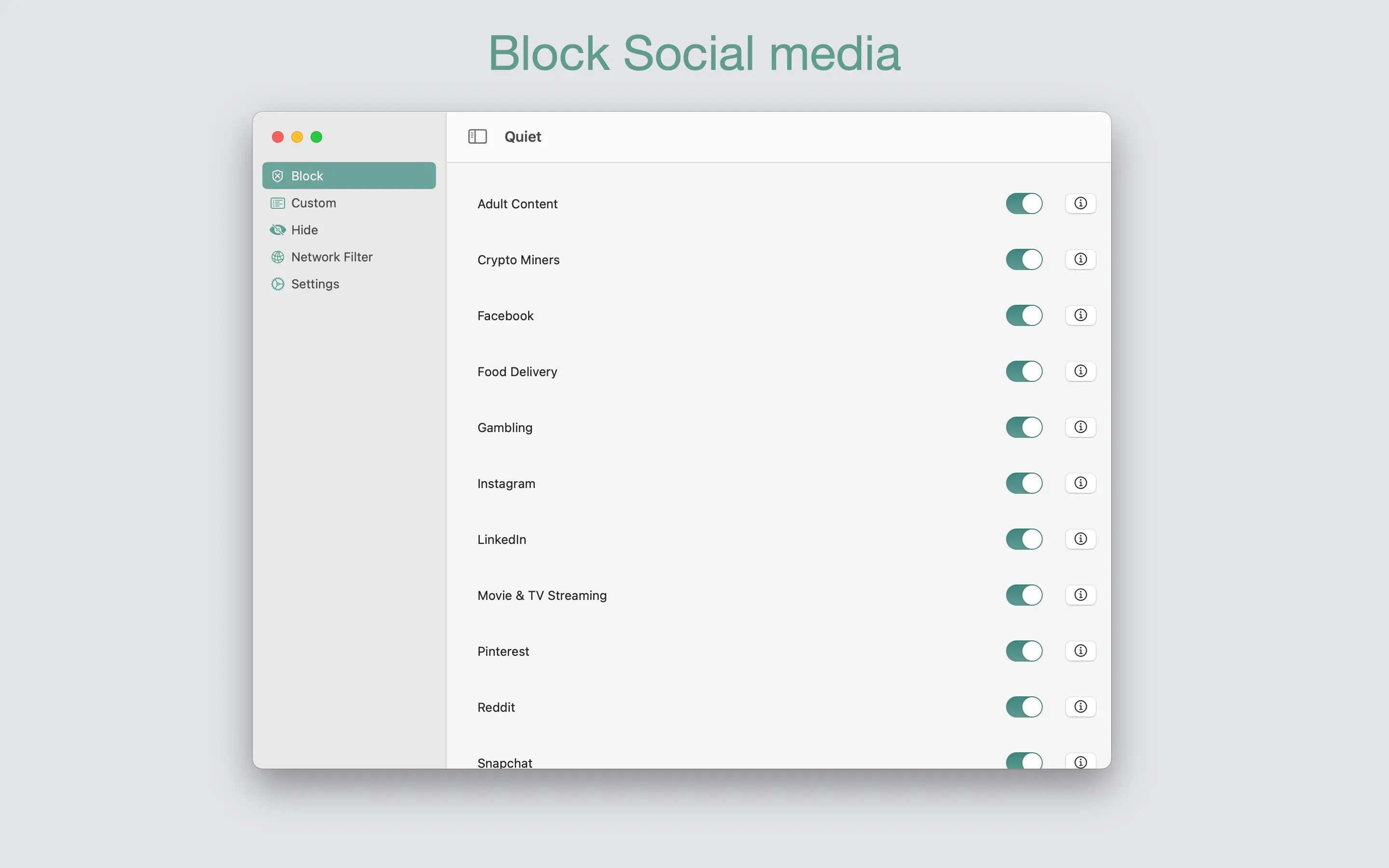View Gambling blocklist info icon
Screen dimensions: 1389x868
(x=1080, y=427)
